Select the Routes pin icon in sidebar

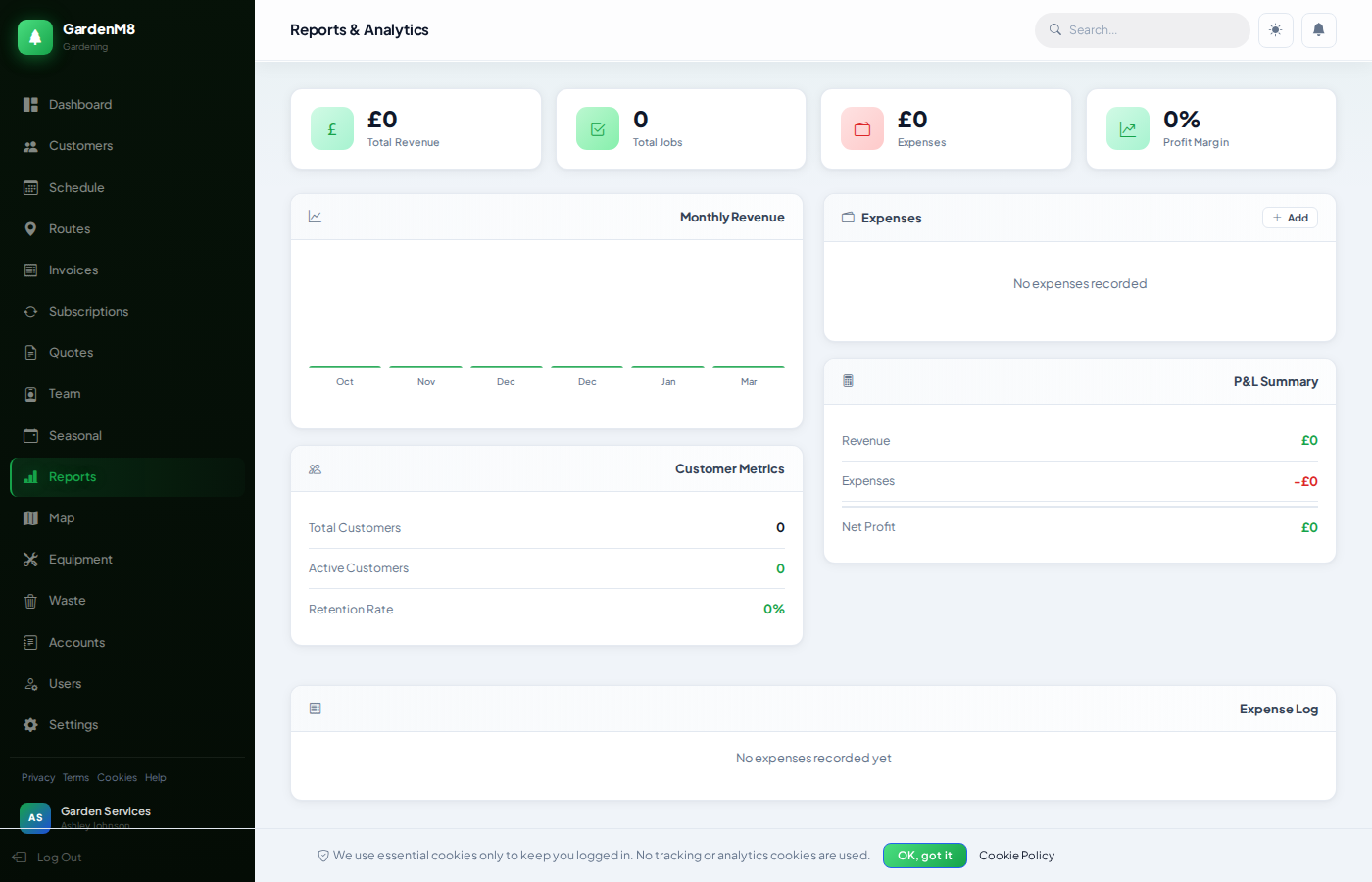pyautogui.click(x=30, y=228)
